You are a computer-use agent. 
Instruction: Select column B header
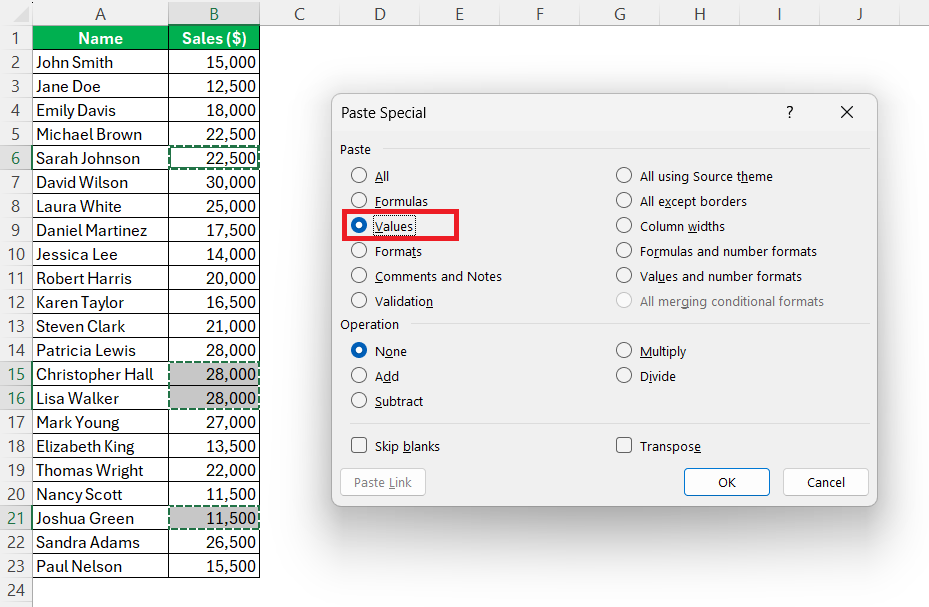coord(214,14)
